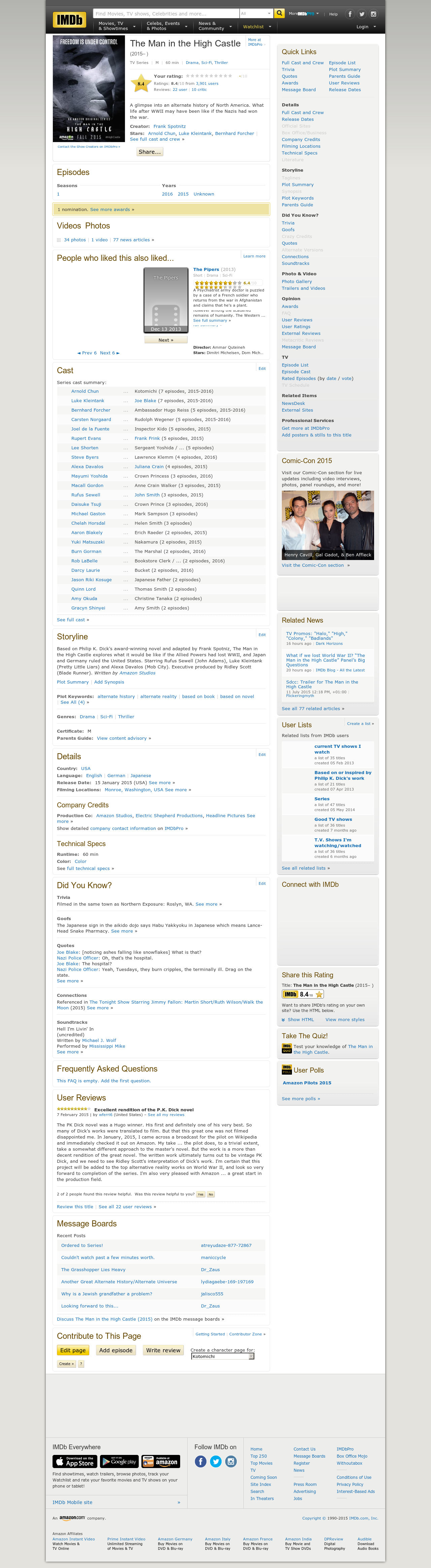
Task: Click the Write review button
Action: pyautogui.click(x=163, y=1350)
